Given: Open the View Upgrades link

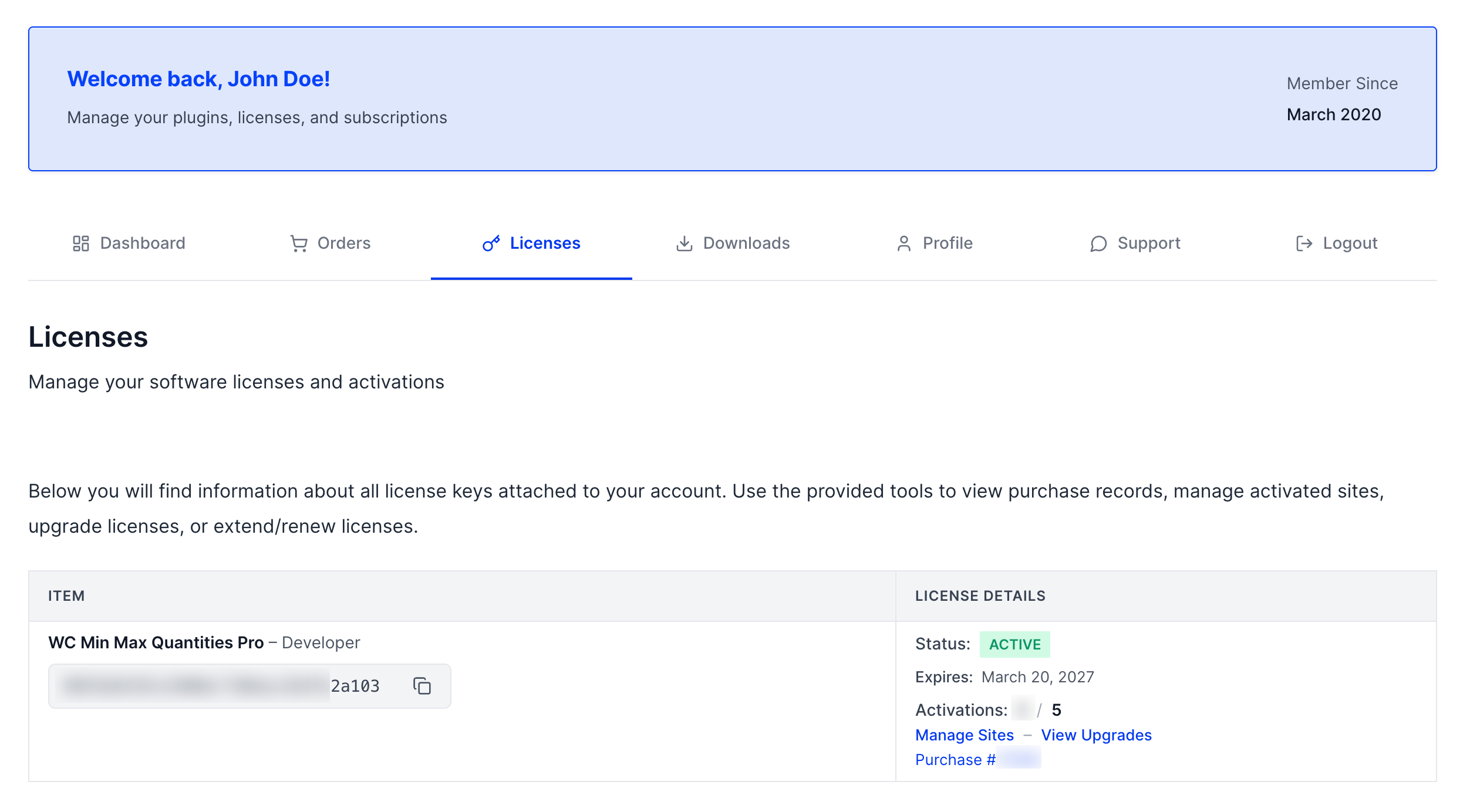Looking at the screenshot, I should click(x=1096, y=735).
